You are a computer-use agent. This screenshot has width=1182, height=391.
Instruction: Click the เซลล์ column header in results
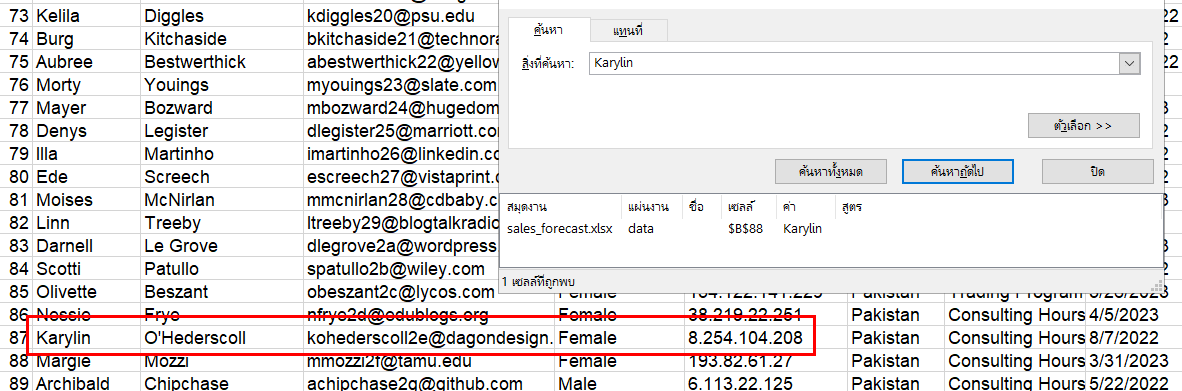coord(750,206)
